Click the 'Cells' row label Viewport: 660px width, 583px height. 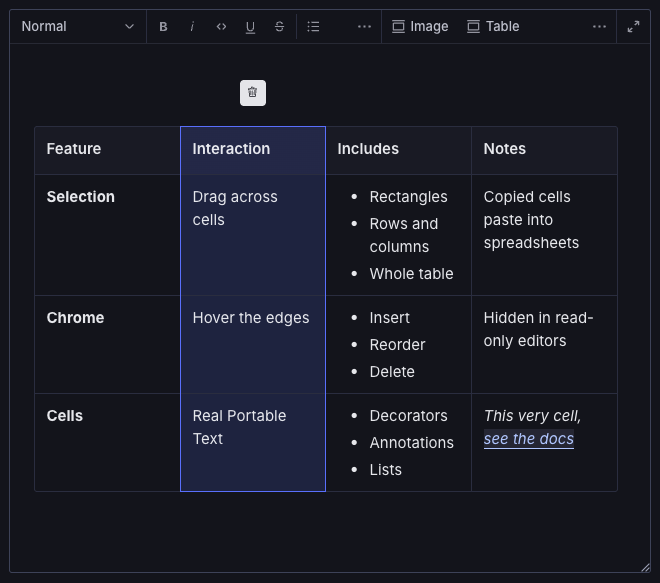click(x=65, y=416)
